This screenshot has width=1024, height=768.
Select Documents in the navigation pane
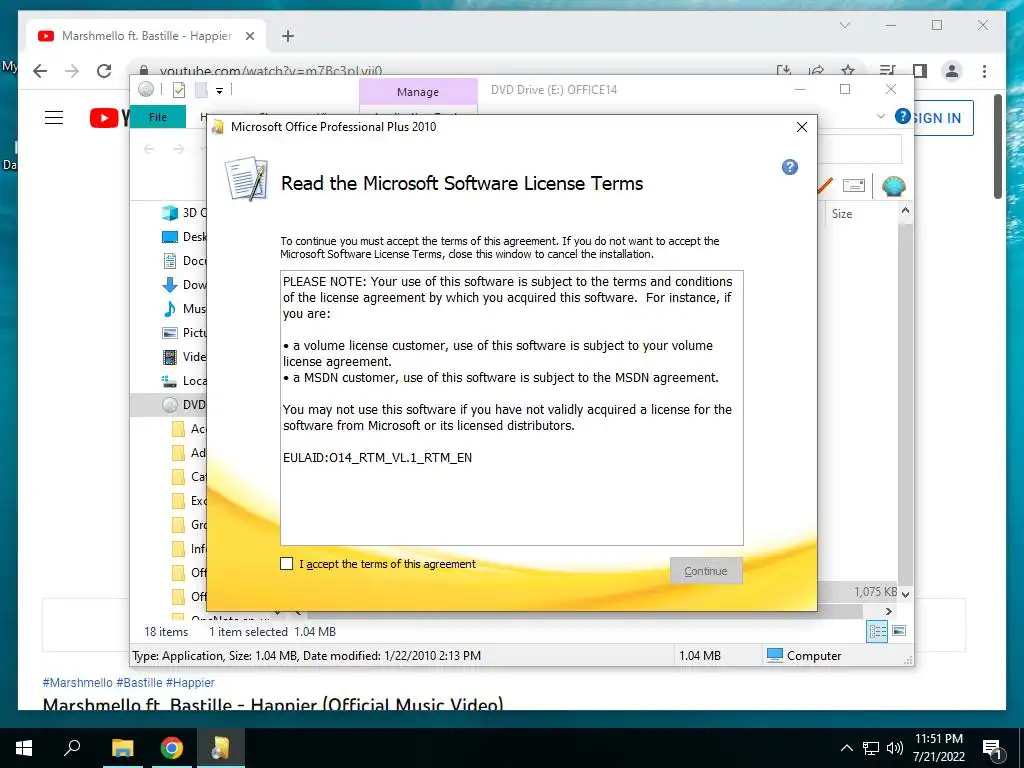pyautogui.click(x=184, y=261)
